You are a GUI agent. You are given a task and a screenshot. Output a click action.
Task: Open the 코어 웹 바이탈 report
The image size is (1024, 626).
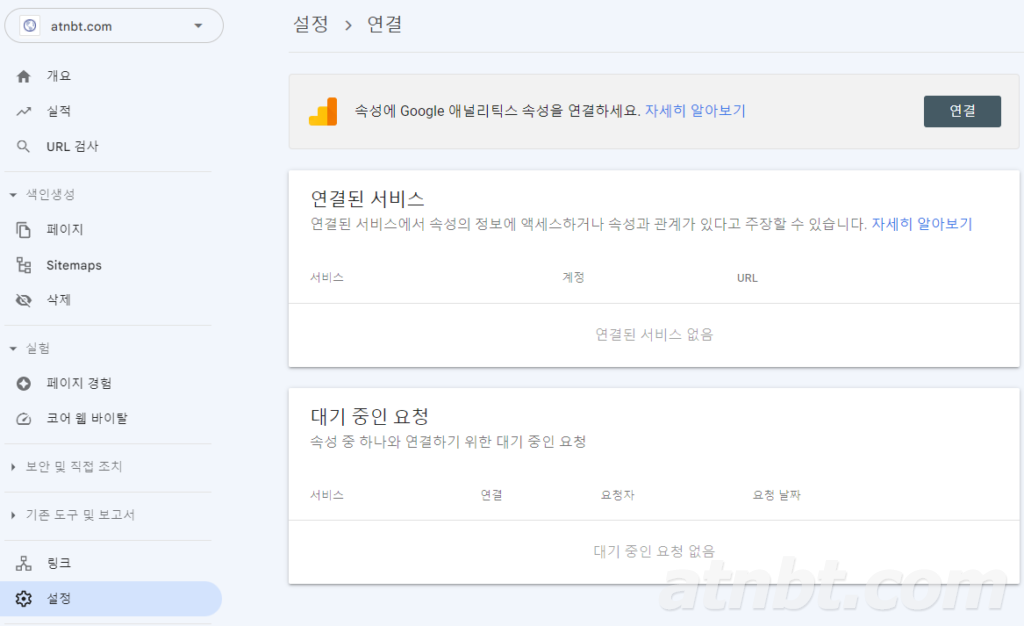tap(87, 418)
